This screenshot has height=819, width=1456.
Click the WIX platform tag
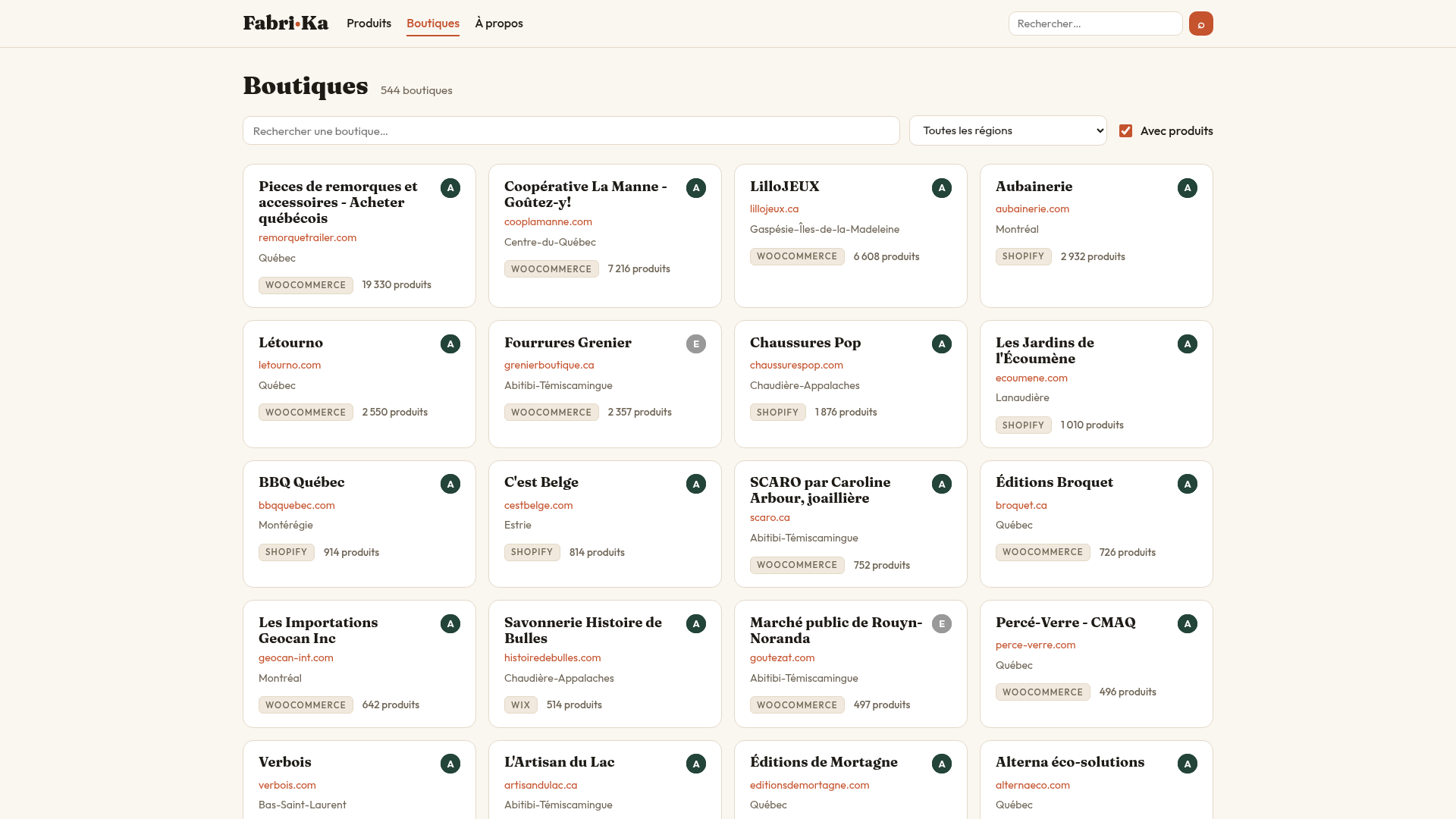click(520, 705)
